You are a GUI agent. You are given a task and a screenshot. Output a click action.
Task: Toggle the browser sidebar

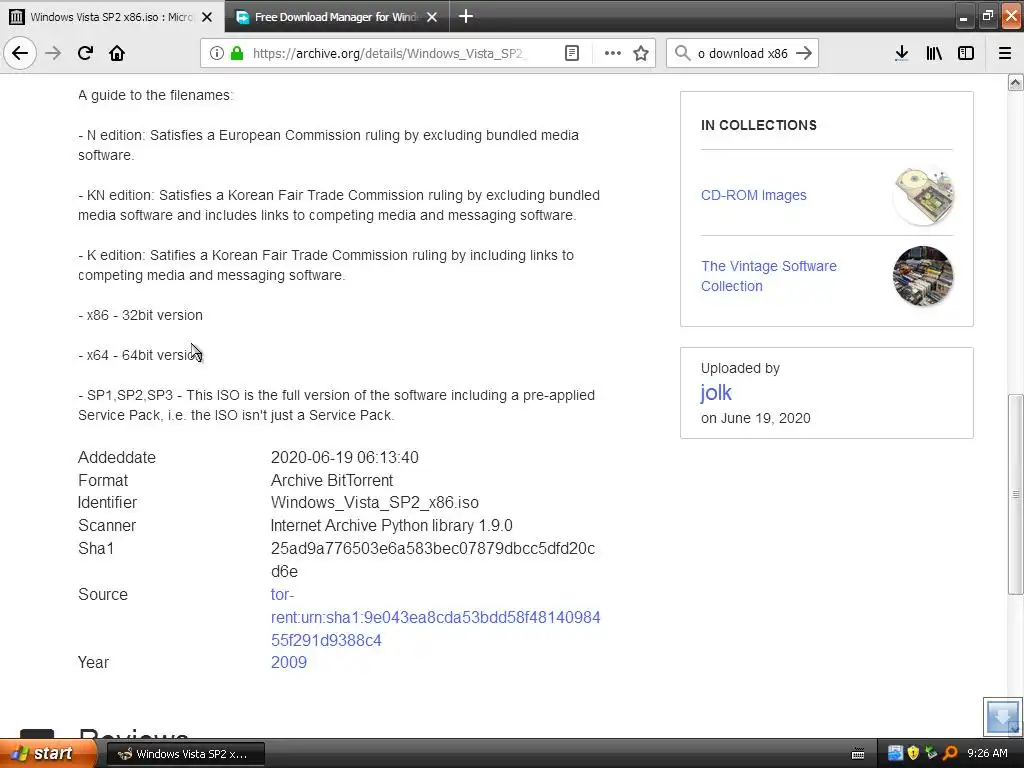tap(966, 54)
